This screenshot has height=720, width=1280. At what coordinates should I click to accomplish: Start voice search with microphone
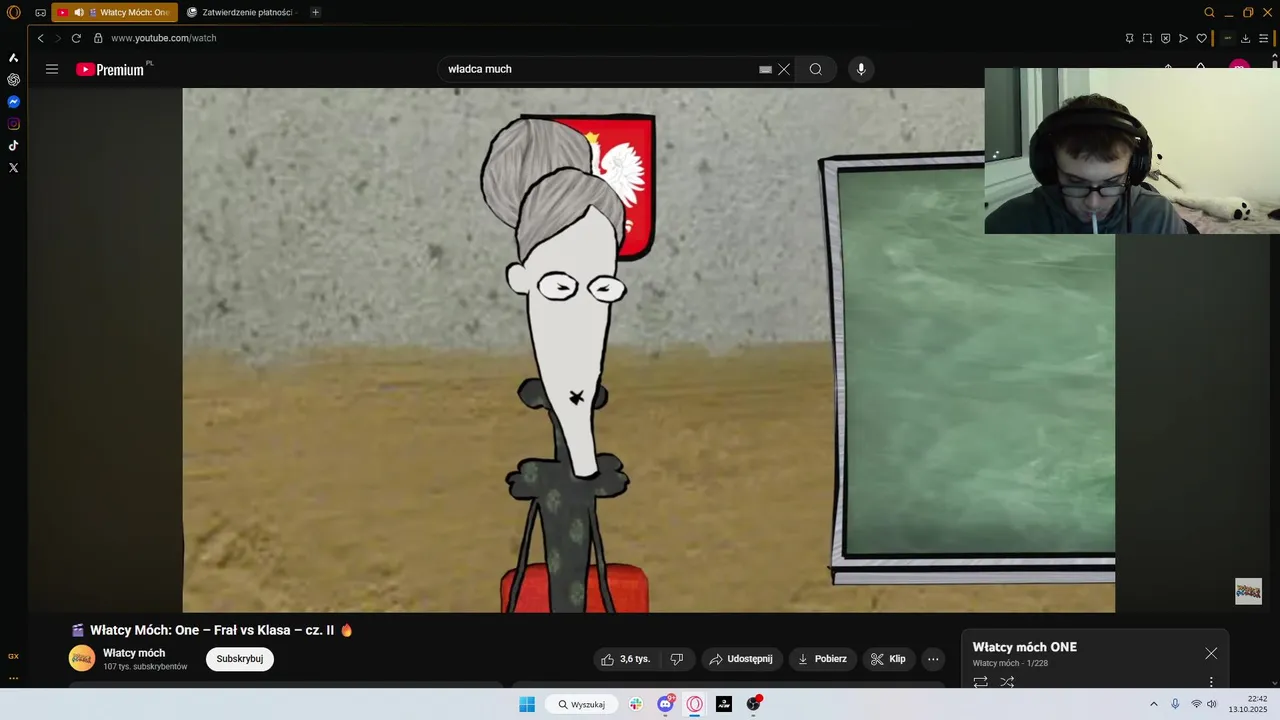coord(861,69)
